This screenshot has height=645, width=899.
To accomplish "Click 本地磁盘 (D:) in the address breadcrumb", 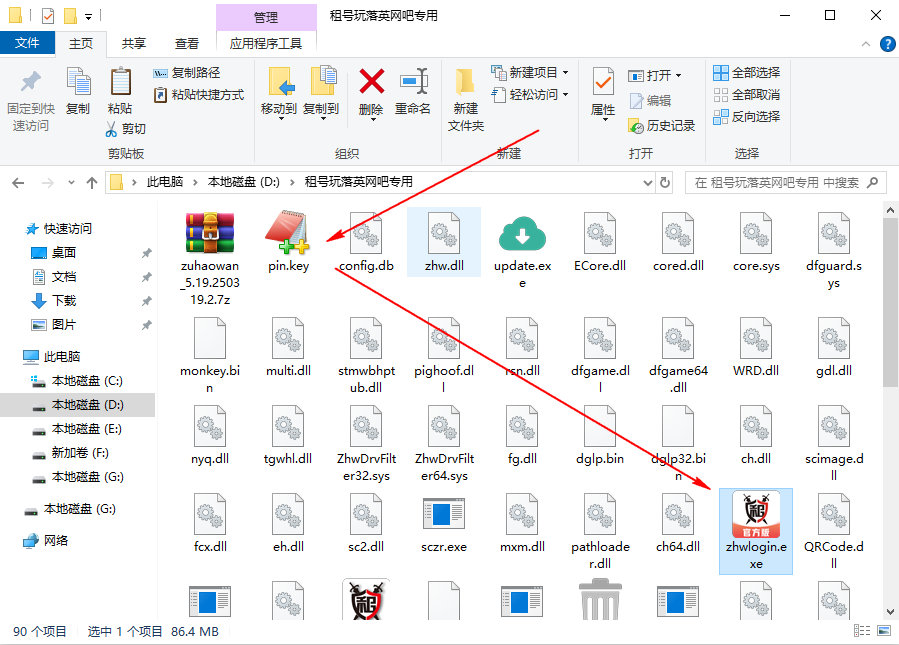I will coord(244,182).
